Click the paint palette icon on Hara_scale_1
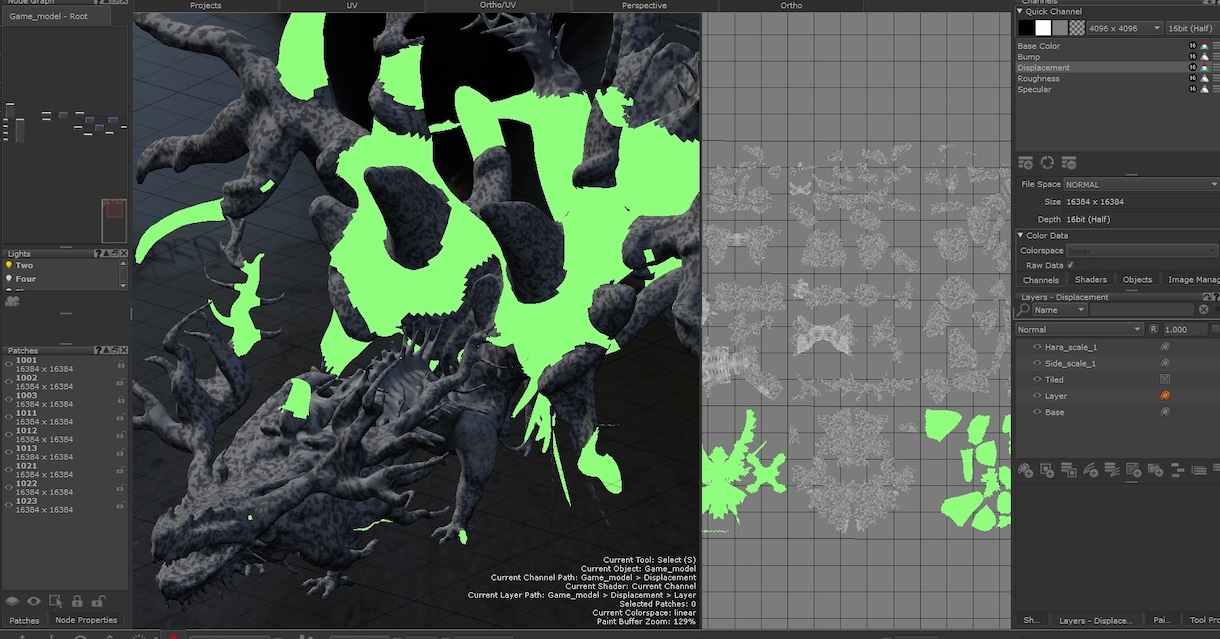The height and width of the screenshot is (639, 1220). [1165, 347]
